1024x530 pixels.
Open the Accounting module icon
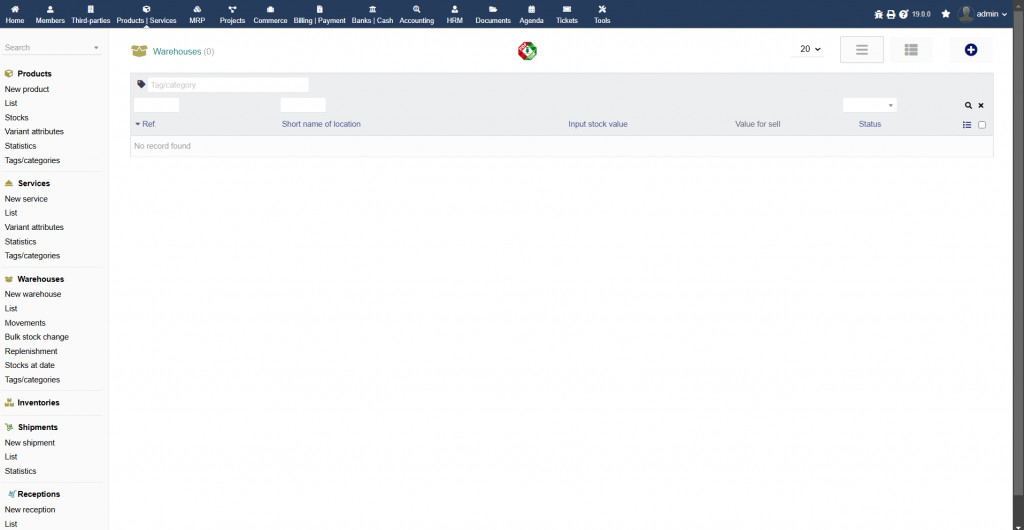tap(417, 9)
